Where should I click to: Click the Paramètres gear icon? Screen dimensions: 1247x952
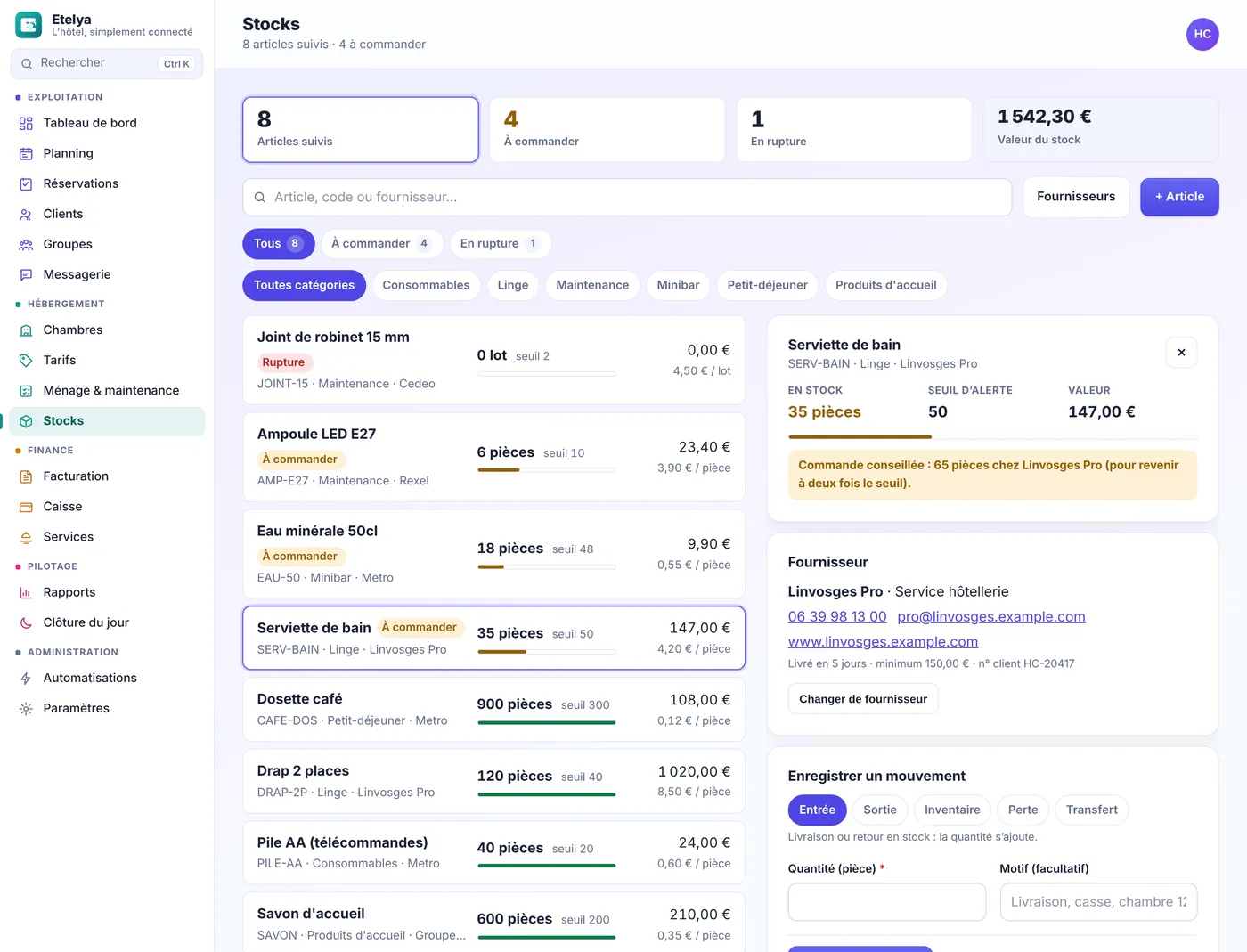[26, 709]
